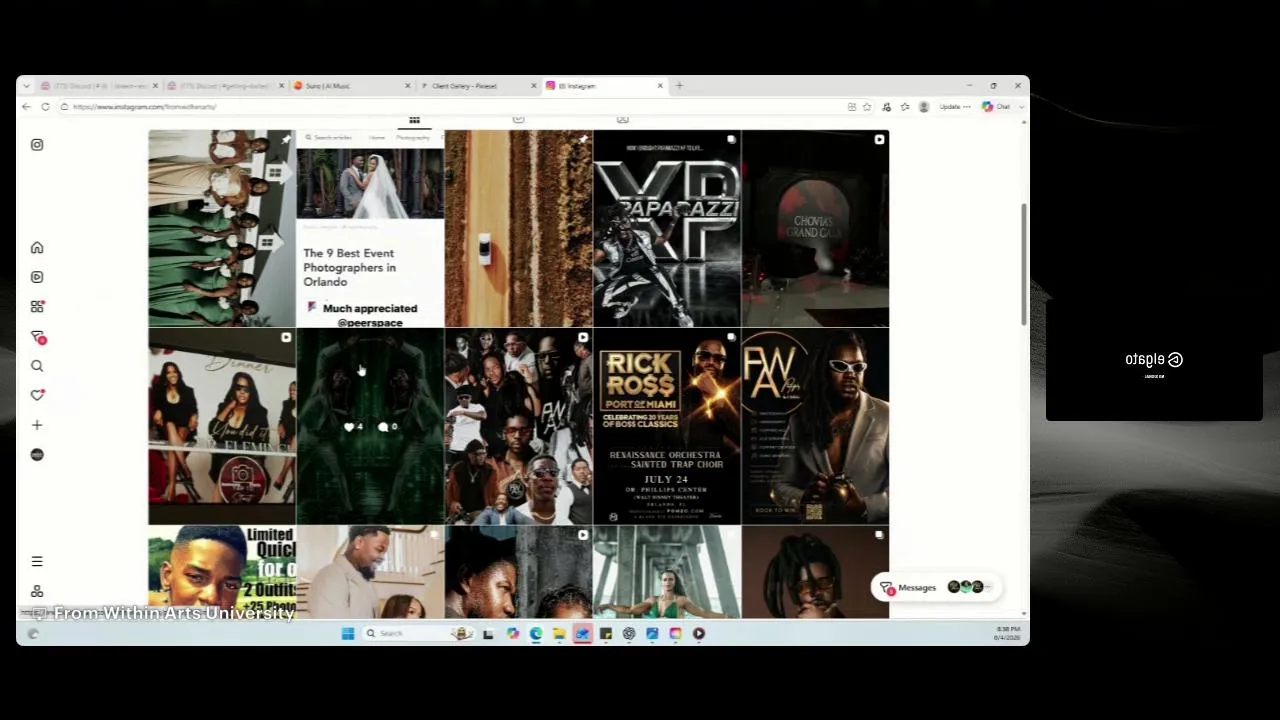The height and width of the screenshot is (720, 1280).
Task: Click the browser address bar
Action: tap(450, 107)
